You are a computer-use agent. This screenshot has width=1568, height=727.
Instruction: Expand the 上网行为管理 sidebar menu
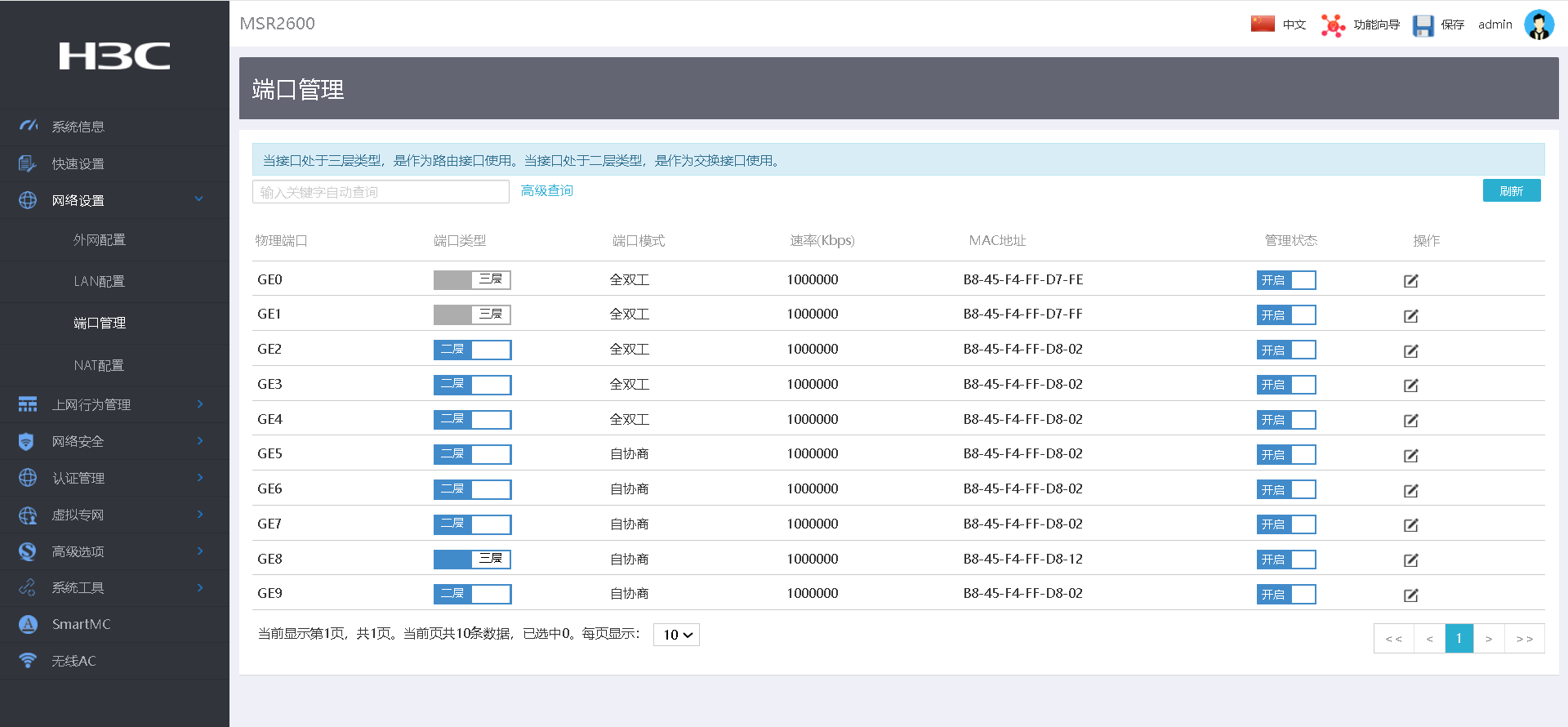pos(91,404)
